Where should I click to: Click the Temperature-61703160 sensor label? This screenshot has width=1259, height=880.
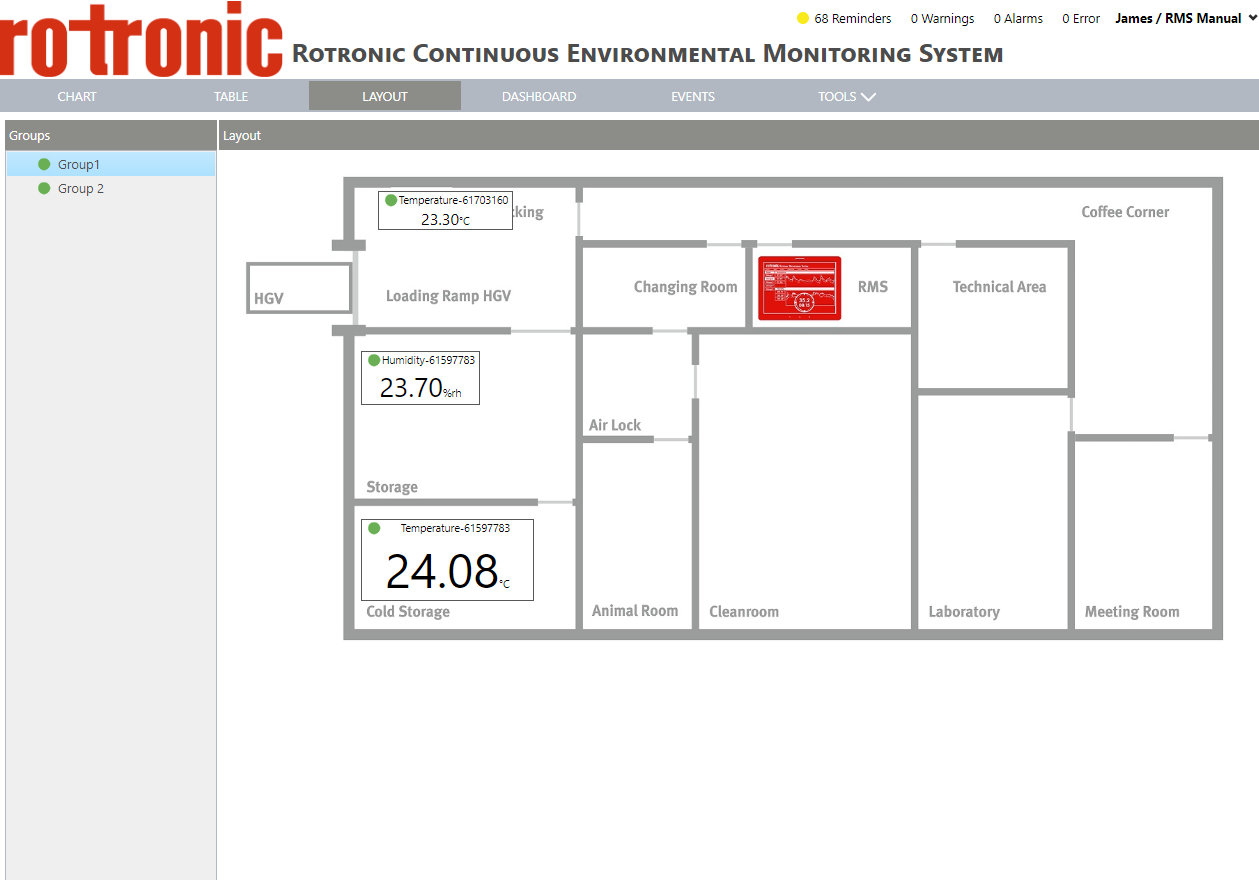pos(453,200)
